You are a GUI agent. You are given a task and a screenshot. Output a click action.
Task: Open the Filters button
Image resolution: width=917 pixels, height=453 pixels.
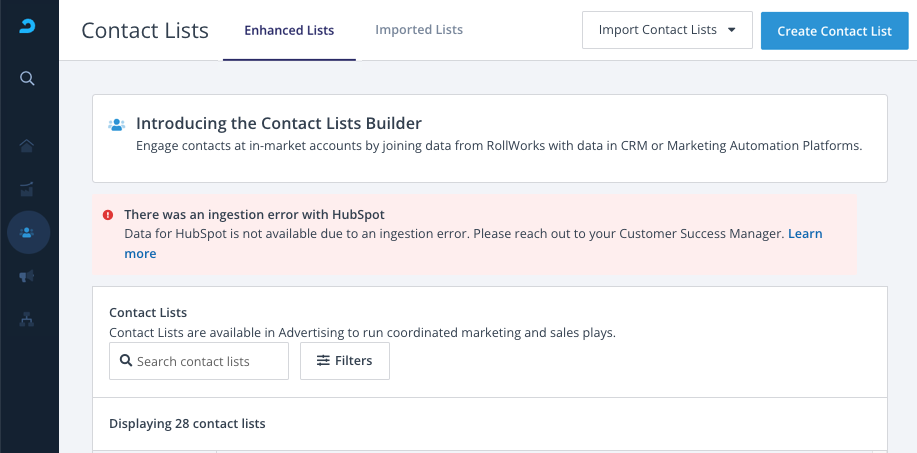pos(344,361)
